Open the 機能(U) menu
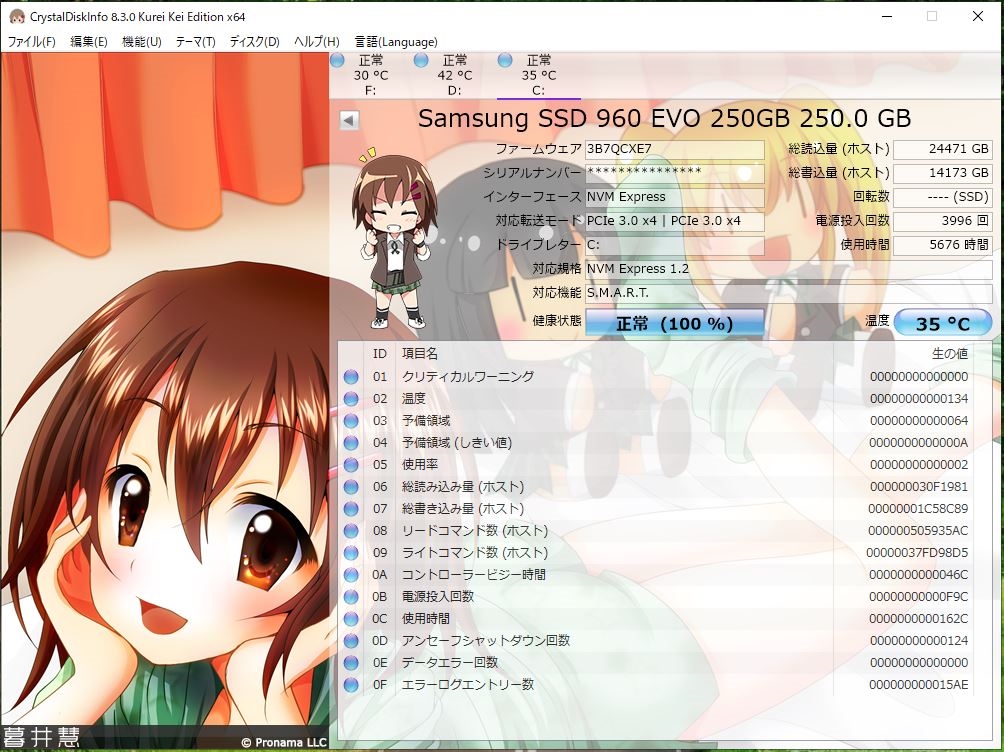1004x752 pixels. 142,42
